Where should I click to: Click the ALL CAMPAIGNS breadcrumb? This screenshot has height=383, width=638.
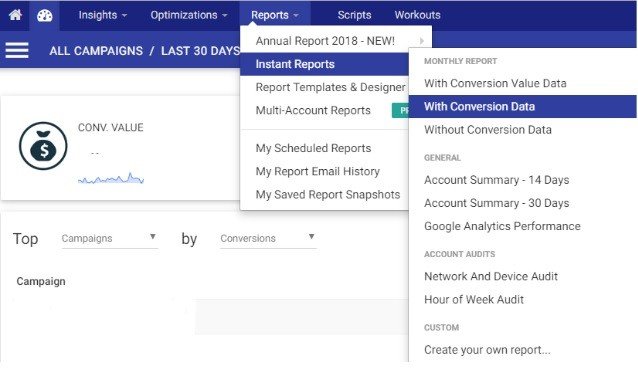(x=96, y=51)
